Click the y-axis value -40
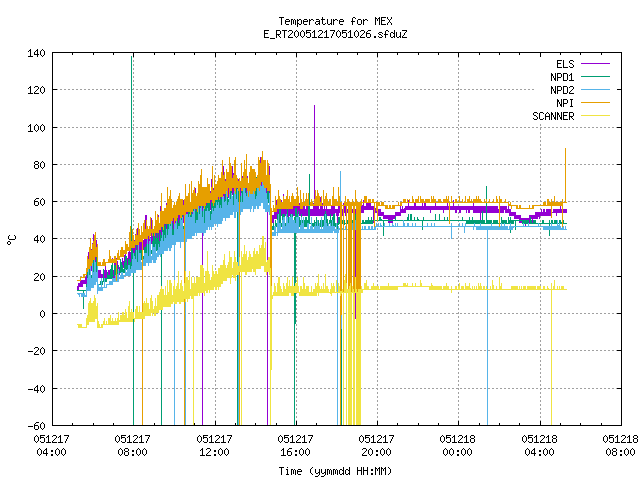 (x=36, y=389)
